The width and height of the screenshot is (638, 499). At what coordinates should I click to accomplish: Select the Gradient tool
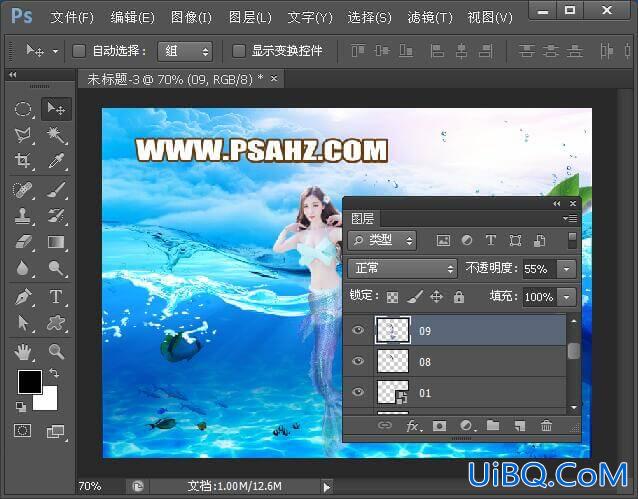point(56,242)
